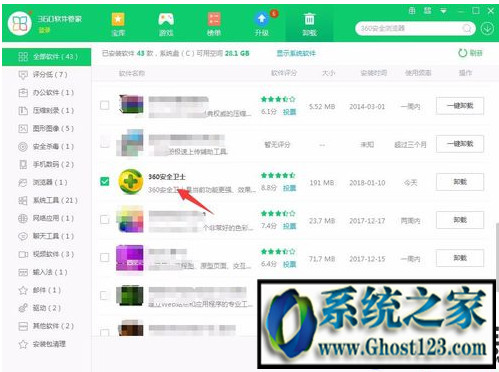Click the download manager arrow icon
This screenshot has width=499, height=372.
coord(487,29)
